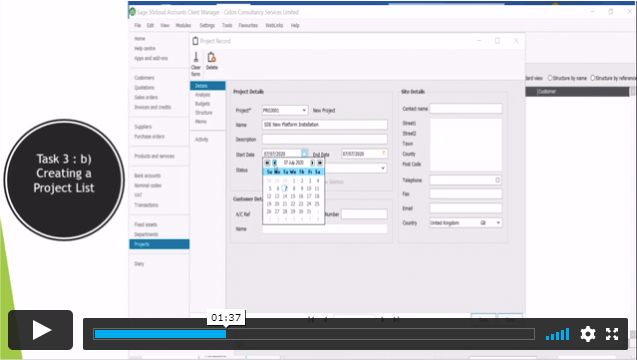Open the Start Date calendar picker icon
637x360 pixels.
coord(304,154)
